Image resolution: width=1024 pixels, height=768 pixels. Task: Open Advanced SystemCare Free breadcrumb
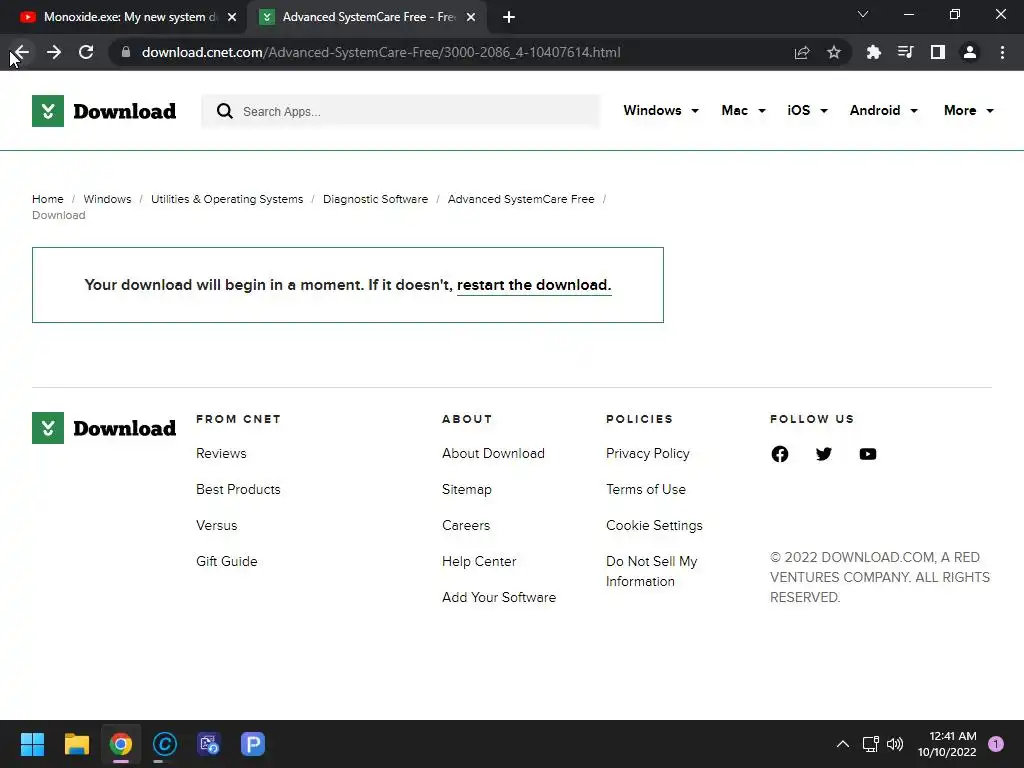520,199
